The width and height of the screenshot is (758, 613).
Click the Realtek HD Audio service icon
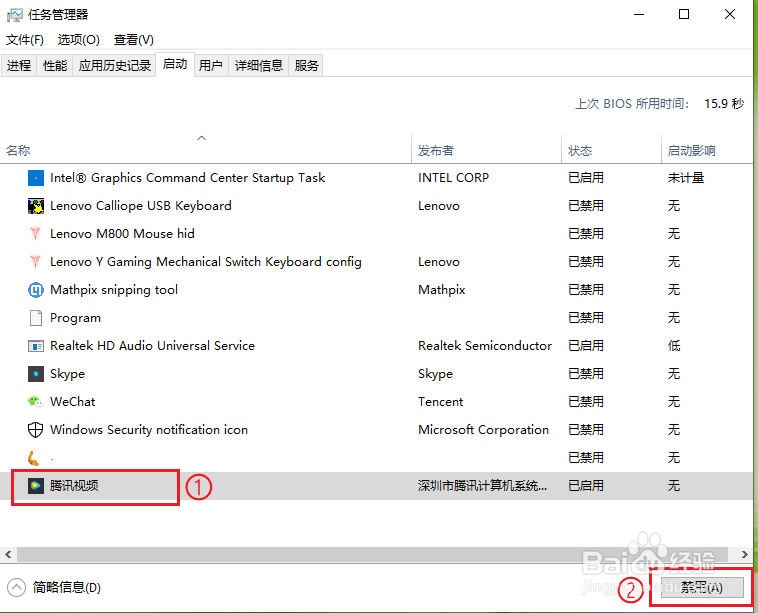tap(36, 346)
